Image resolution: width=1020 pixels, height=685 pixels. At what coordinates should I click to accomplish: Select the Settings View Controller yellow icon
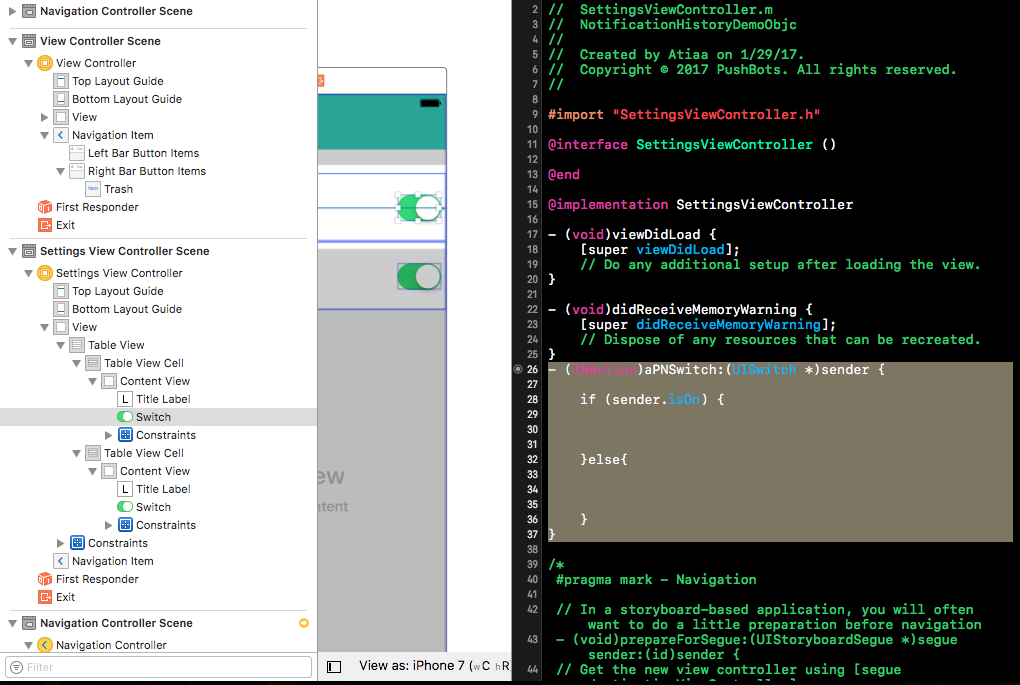(45, 273)
